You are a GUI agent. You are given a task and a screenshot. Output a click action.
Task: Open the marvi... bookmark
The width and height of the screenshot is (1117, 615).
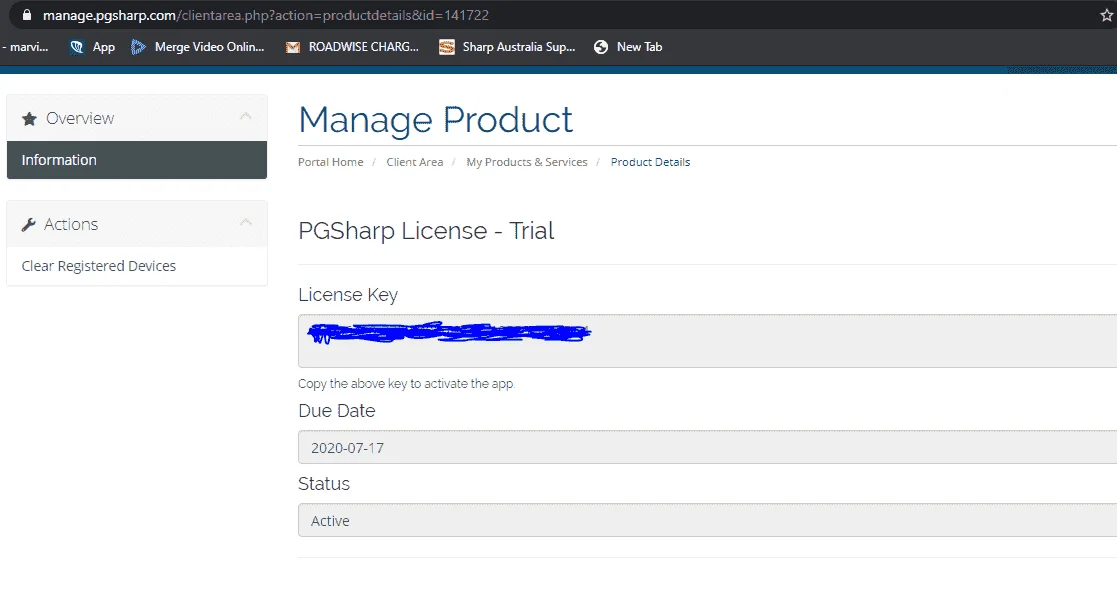pyautogui.click(x=26, y=47)
